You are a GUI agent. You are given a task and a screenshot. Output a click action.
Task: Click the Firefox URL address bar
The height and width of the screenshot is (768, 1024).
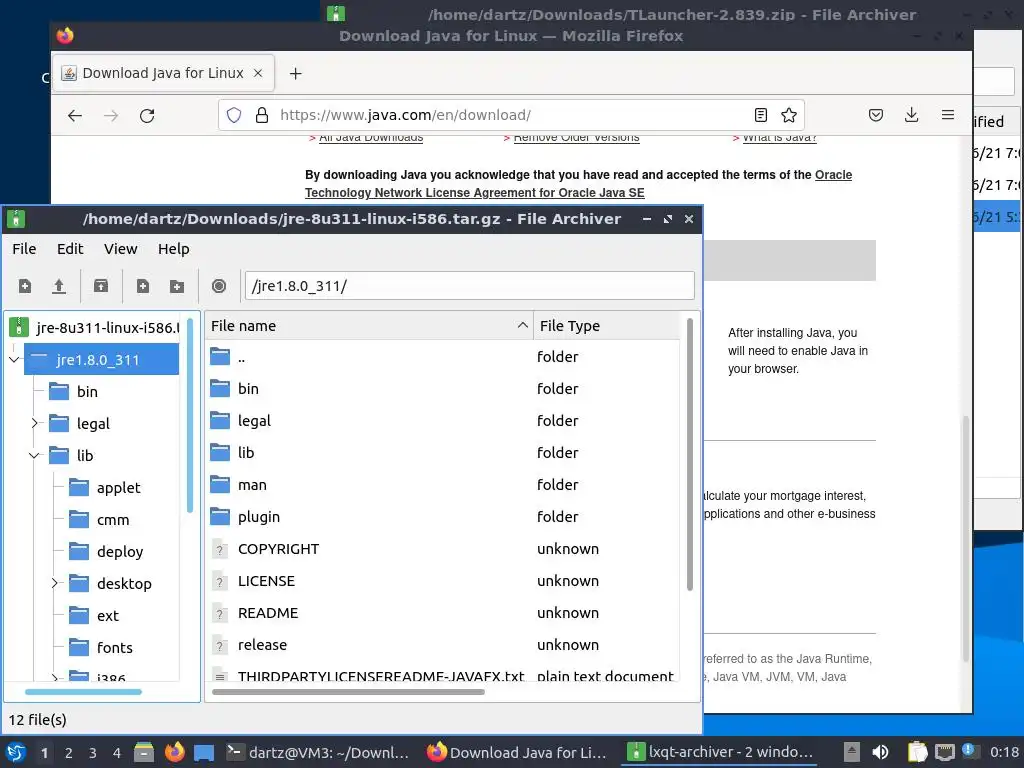[x=509, y=116]
